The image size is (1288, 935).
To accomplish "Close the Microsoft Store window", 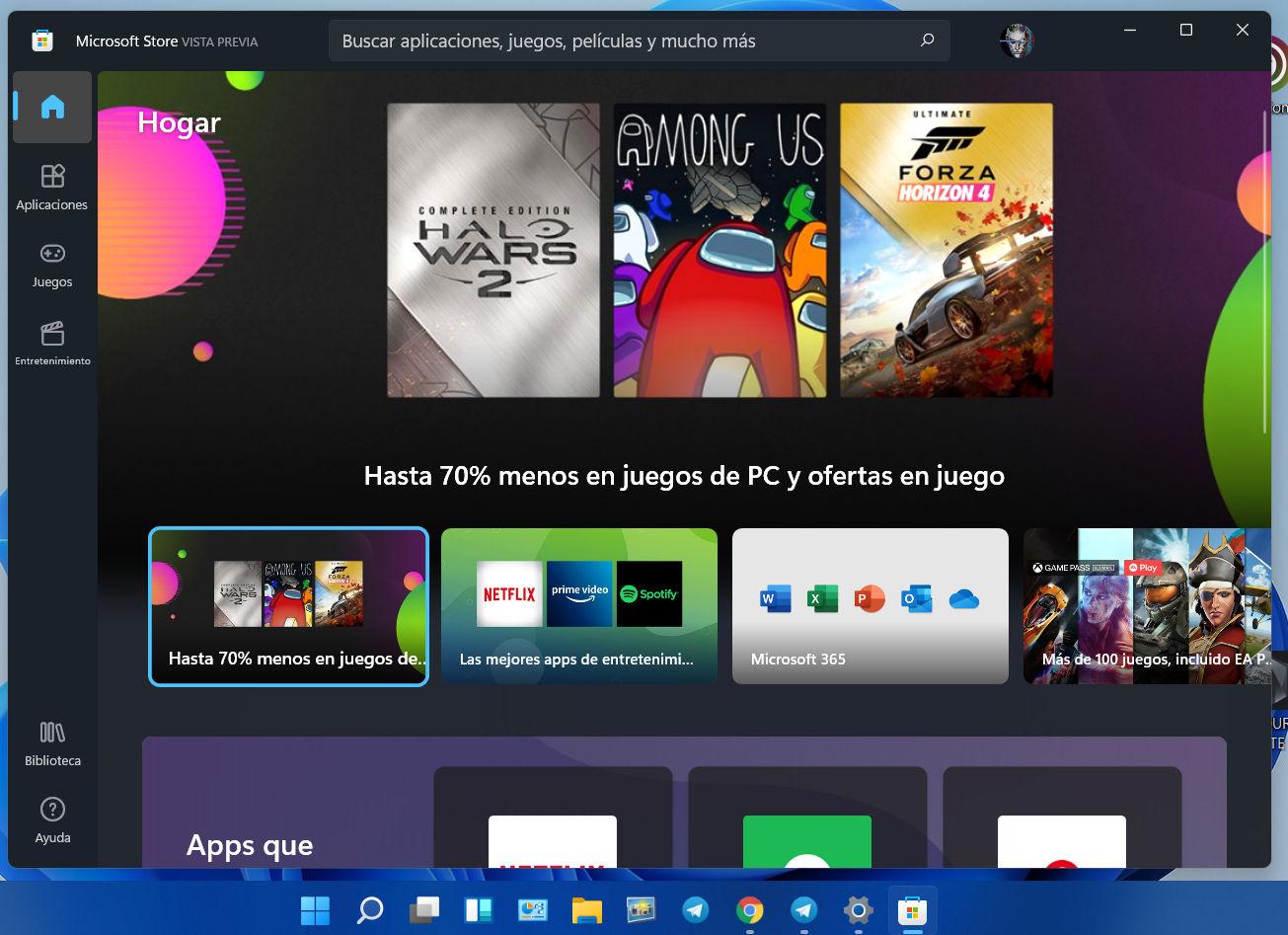I will click(1243, 31).
